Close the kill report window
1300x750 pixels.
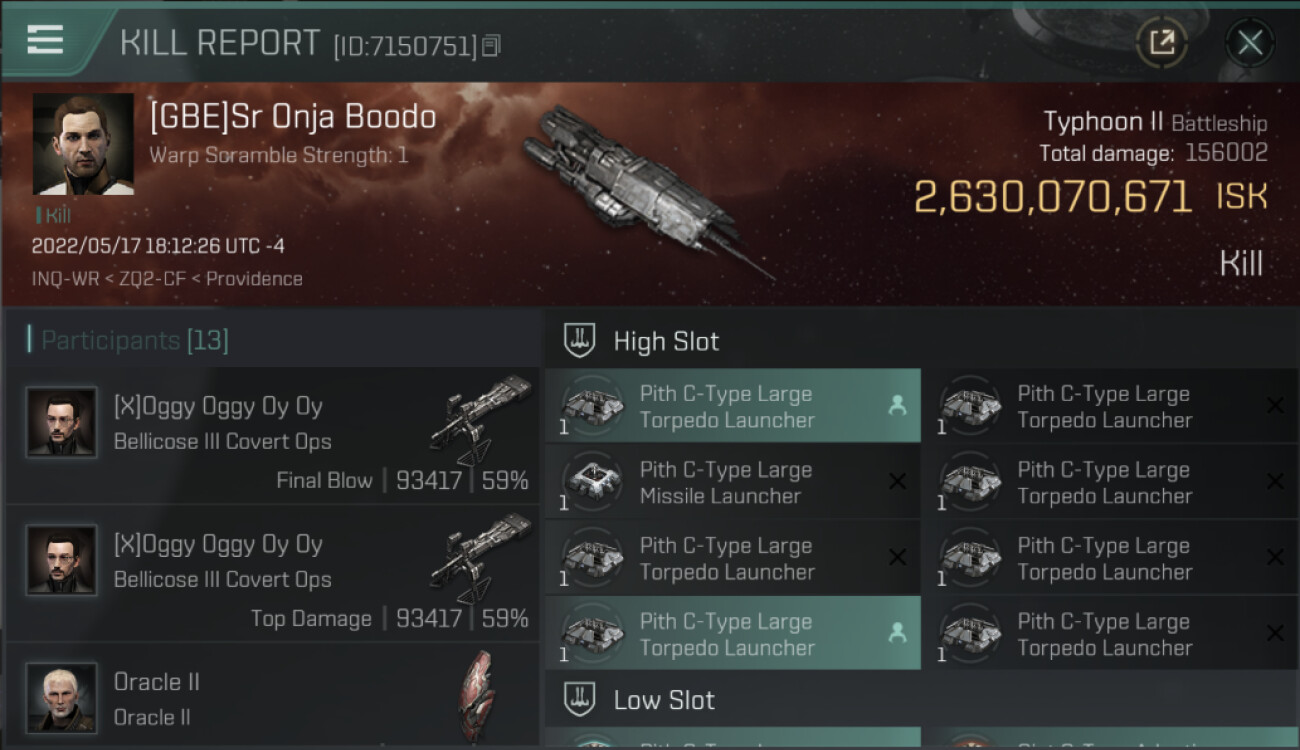(1249, 42)
